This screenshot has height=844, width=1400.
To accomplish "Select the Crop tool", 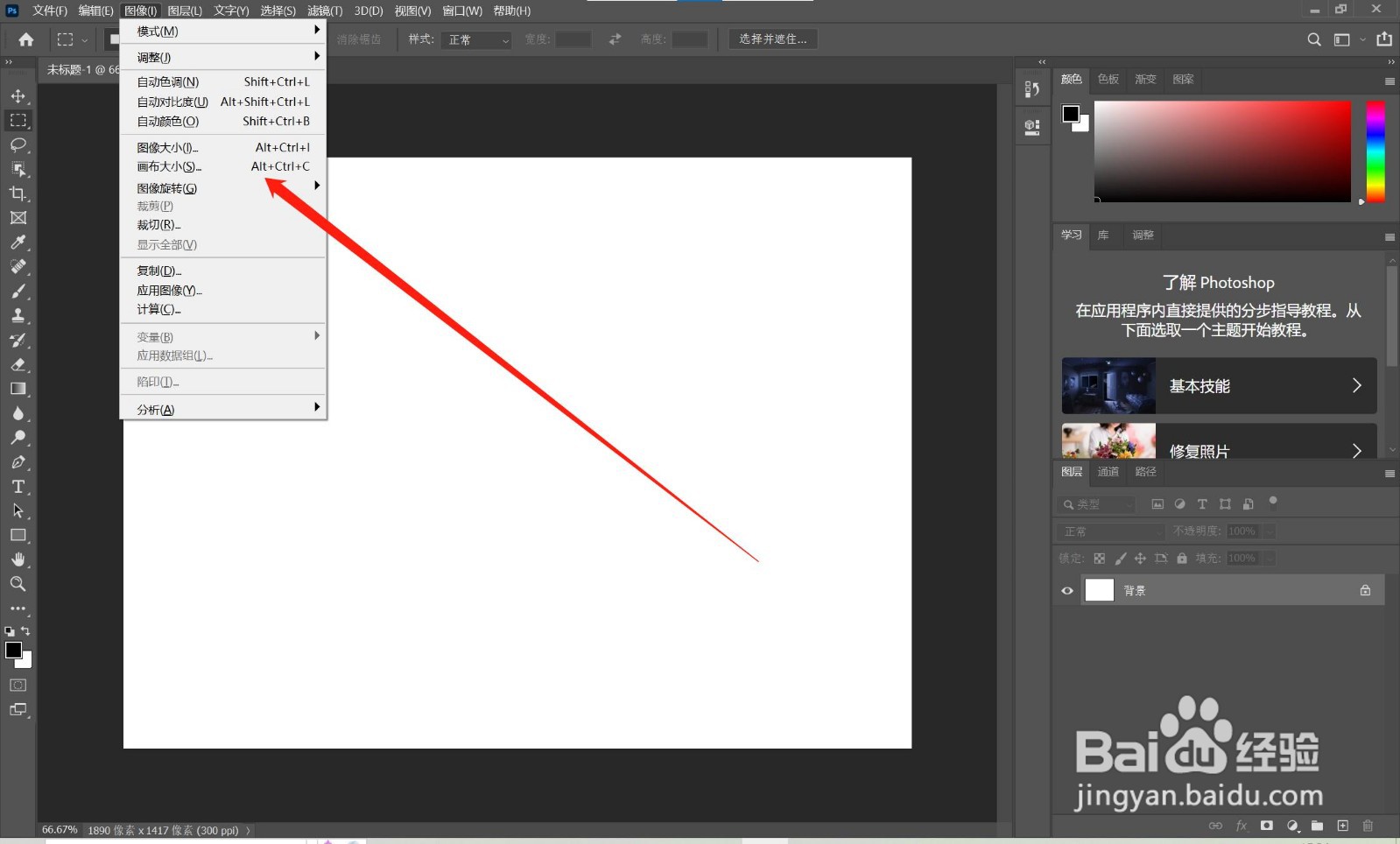I will point(18,193).
